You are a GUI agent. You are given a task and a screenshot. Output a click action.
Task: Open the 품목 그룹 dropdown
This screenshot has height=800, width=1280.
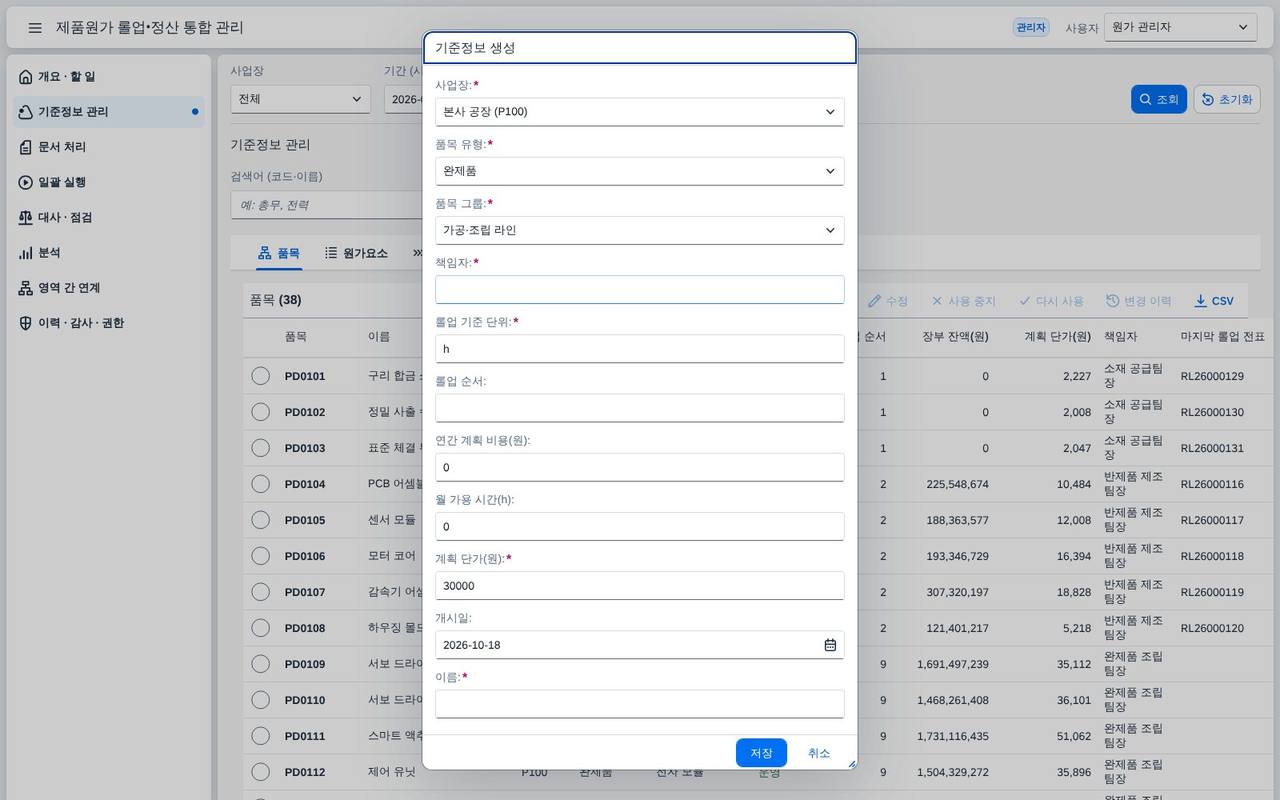(x=640, y=230)
